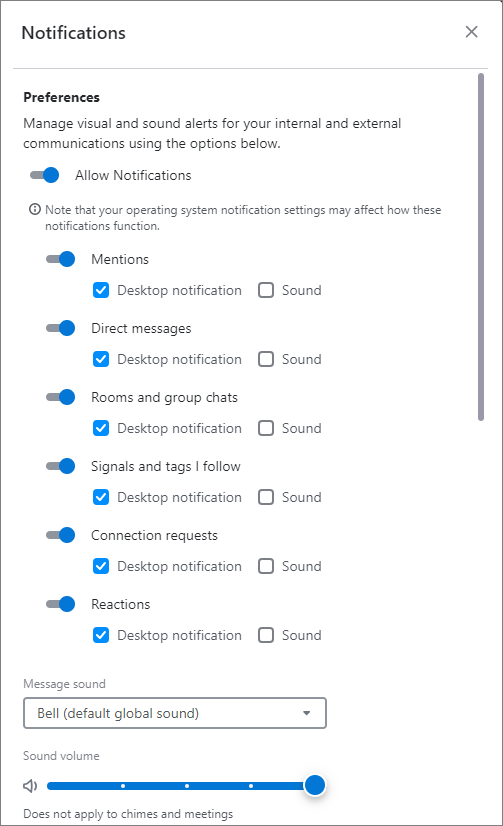Screen dimensions: 503x826
Task: Uncheck Desktop notification under Signals and tags
Action: (x=101, y=497)
